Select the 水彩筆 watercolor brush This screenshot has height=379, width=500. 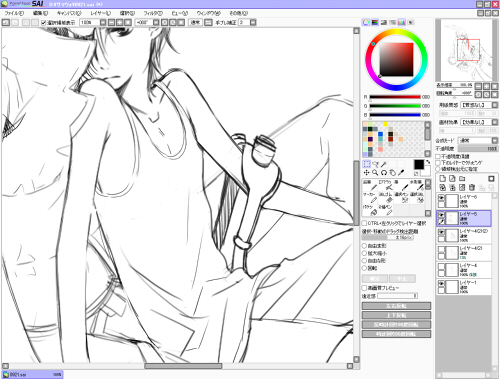pyautogui.click(x=417, y=186)
